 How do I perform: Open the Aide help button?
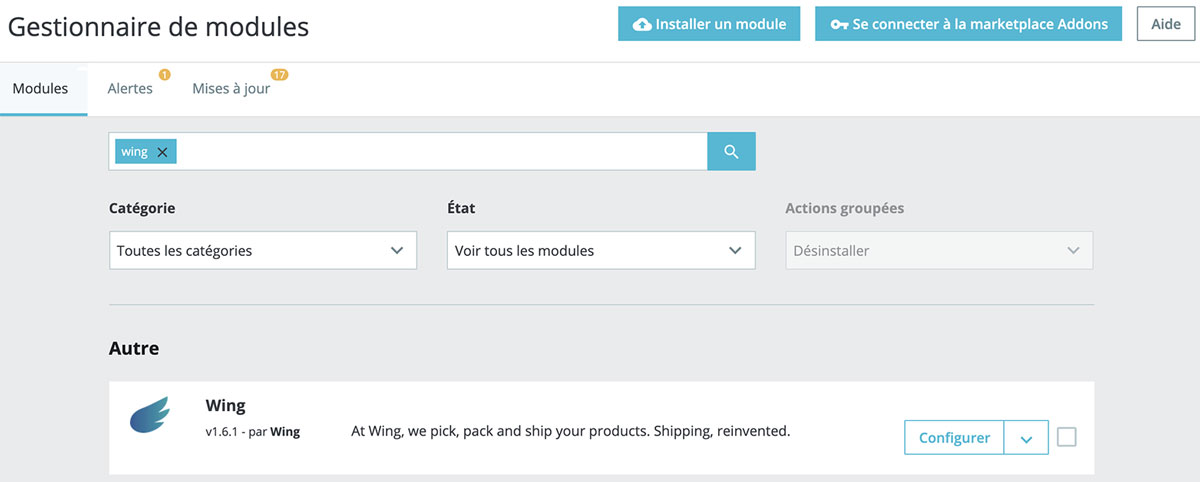coord(1166,25)
